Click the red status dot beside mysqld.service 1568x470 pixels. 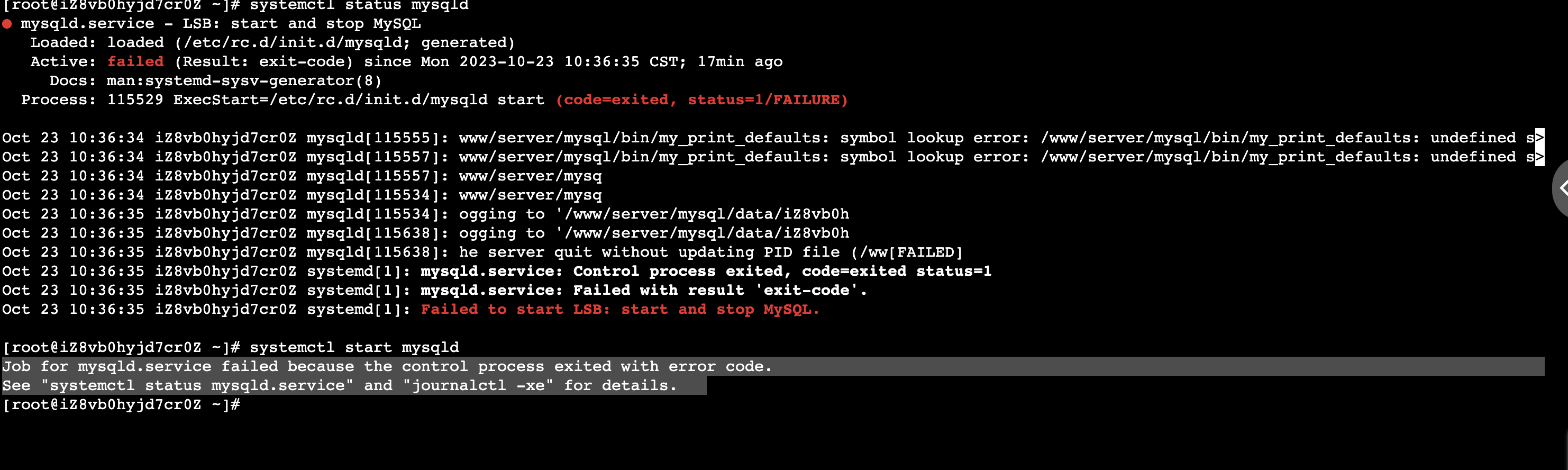click(7, 24)
